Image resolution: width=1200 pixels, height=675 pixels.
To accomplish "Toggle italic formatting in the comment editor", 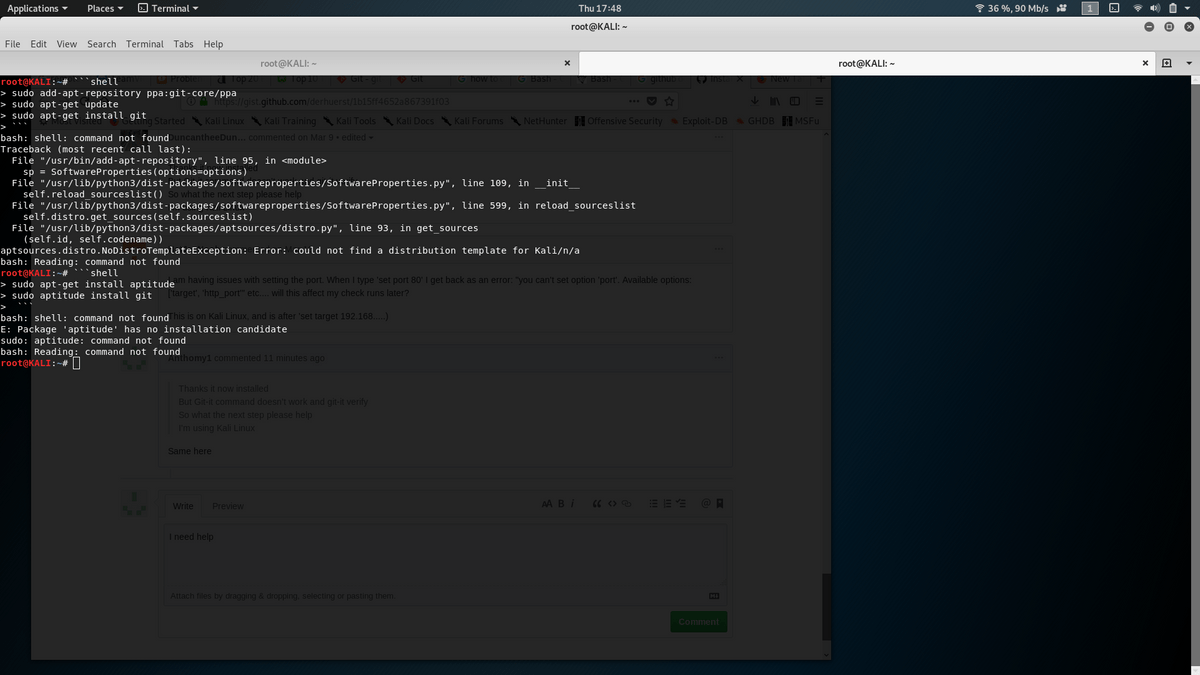I will click(573, 504).
